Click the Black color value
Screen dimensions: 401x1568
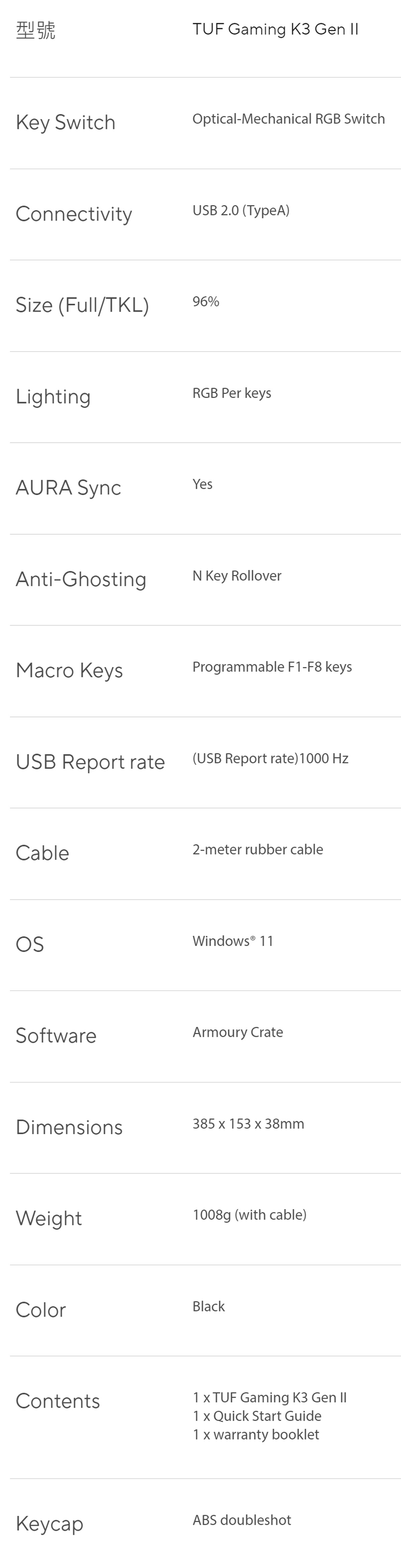coord(209,1306)
